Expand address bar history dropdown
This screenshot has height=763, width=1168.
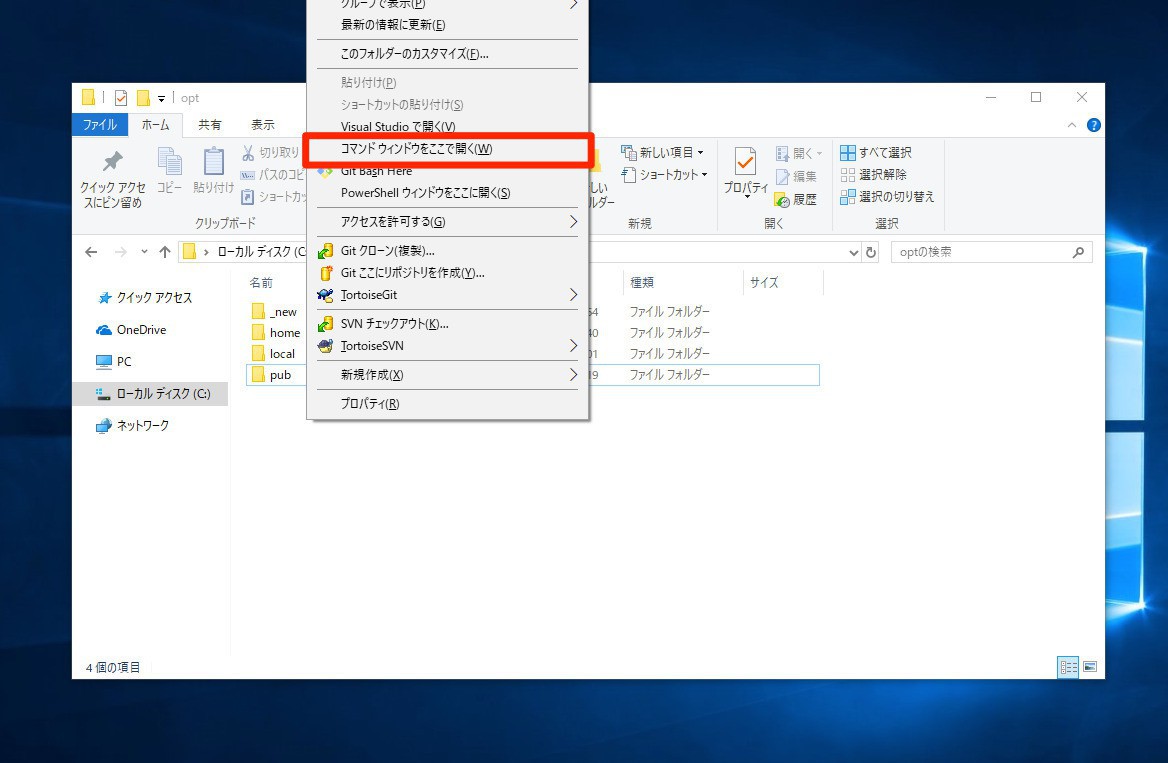click(854, 253)
